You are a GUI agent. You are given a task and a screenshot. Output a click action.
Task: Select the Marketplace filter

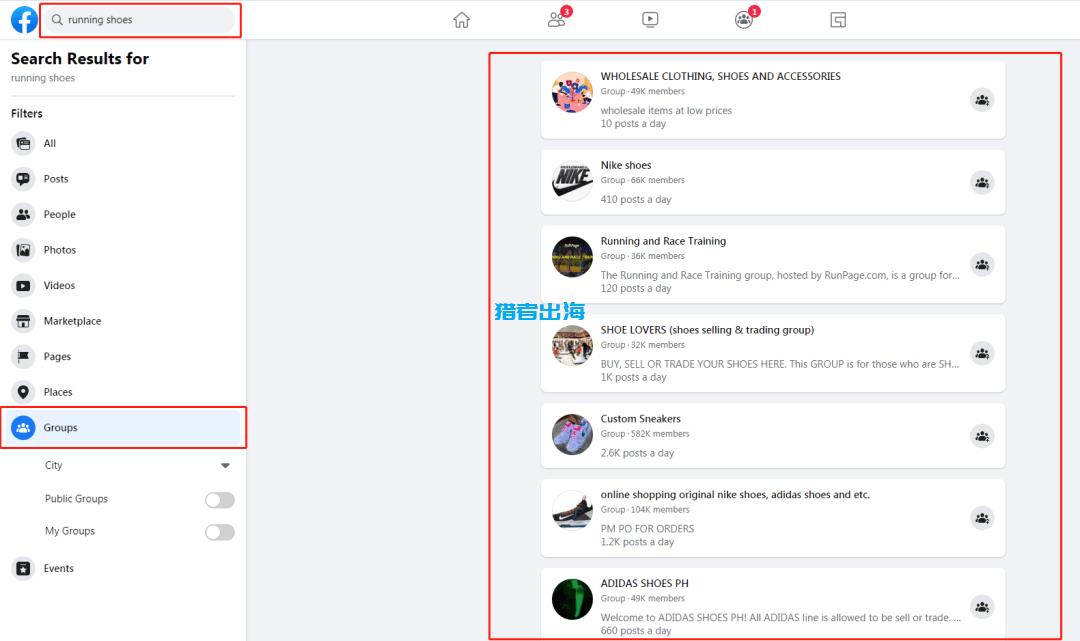tap(123, 321)
